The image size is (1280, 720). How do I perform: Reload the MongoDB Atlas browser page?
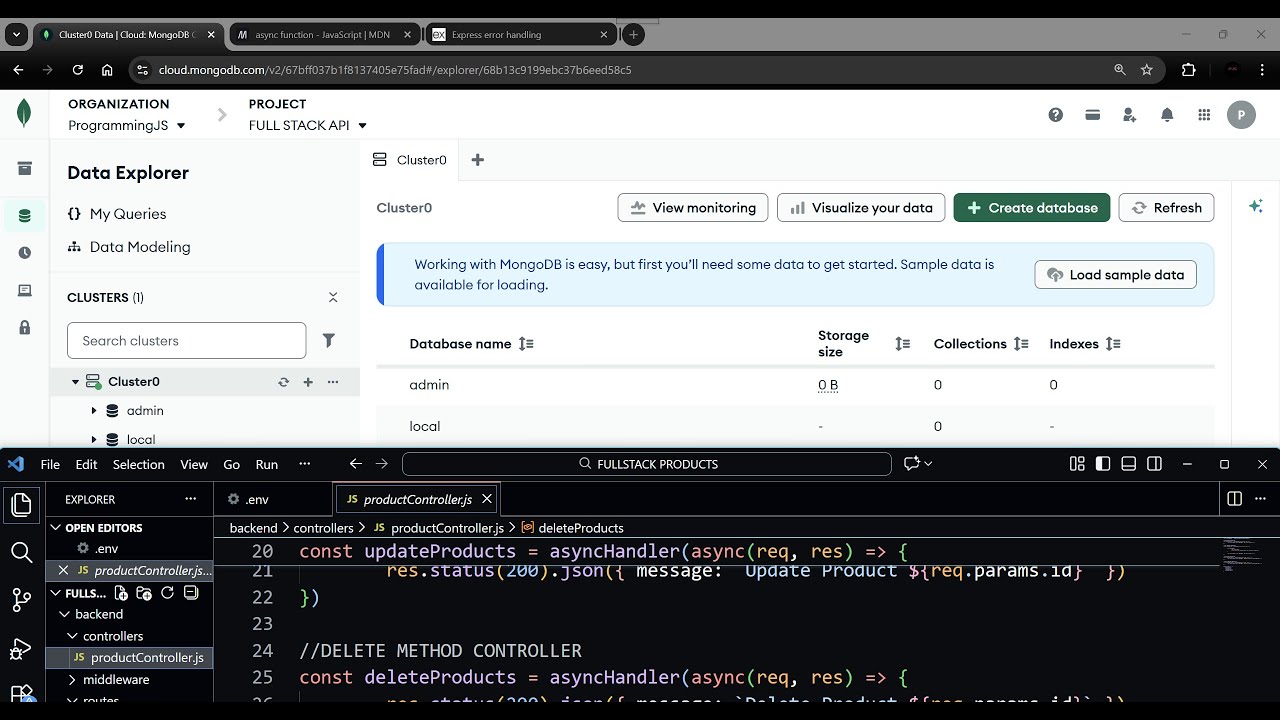(78, 70)
